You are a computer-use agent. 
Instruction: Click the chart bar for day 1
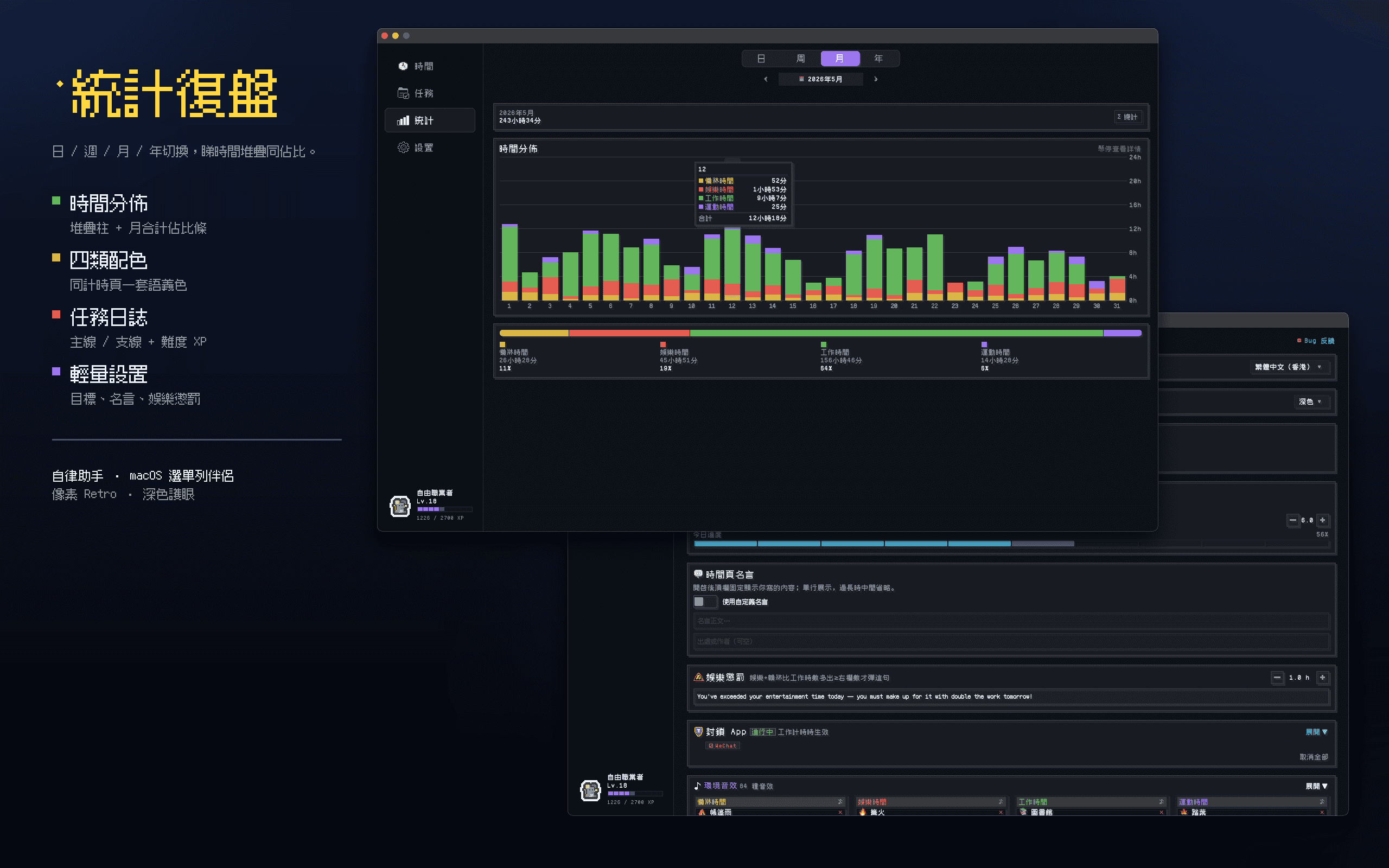(509, 263)
